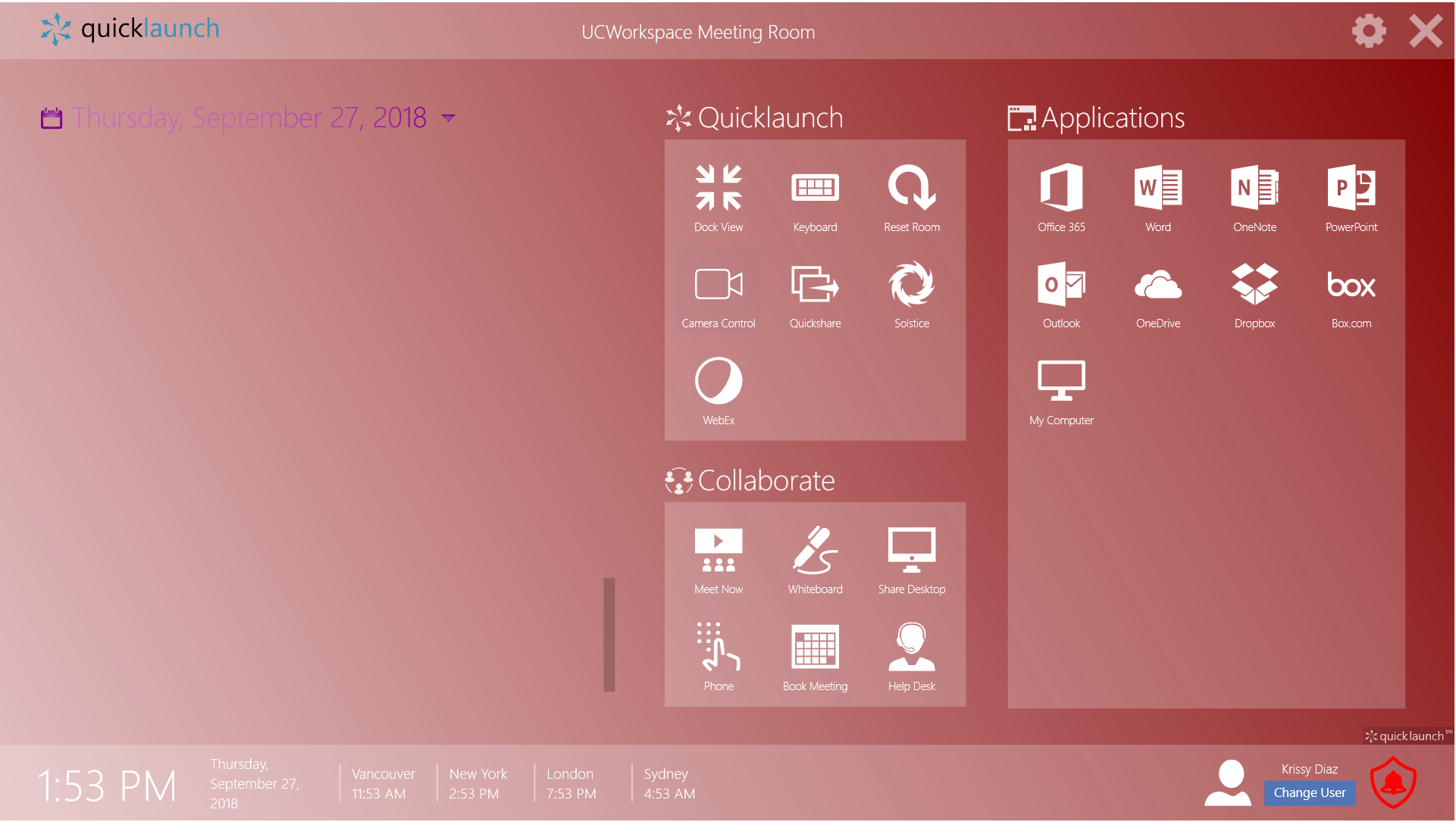1456x822 pixels.
Task: Start WebEx
Action: point(719,390)
